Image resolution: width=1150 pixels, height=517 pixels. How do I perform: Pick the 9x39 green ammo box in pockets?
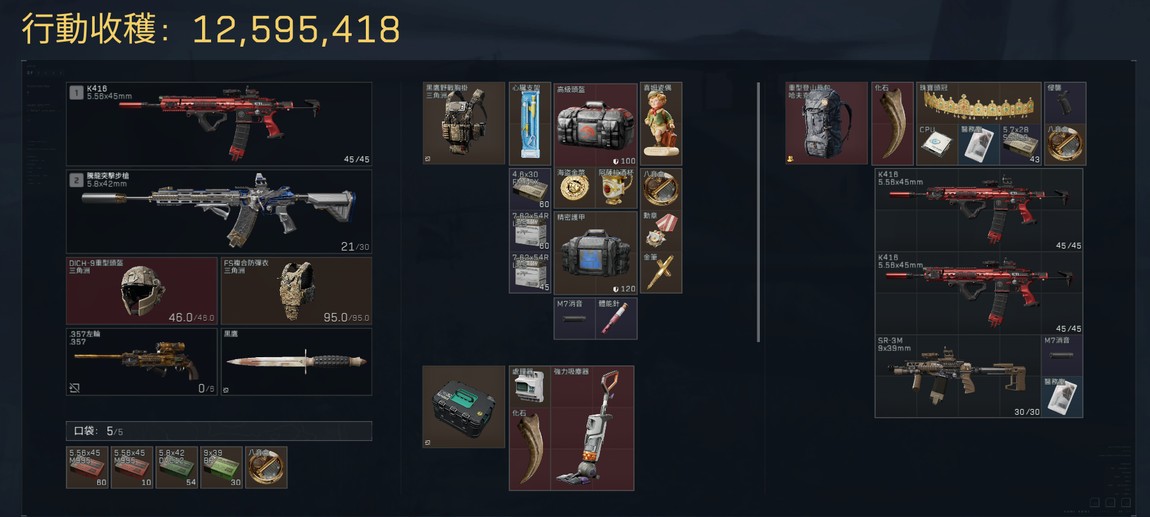[x=221, y=468]
